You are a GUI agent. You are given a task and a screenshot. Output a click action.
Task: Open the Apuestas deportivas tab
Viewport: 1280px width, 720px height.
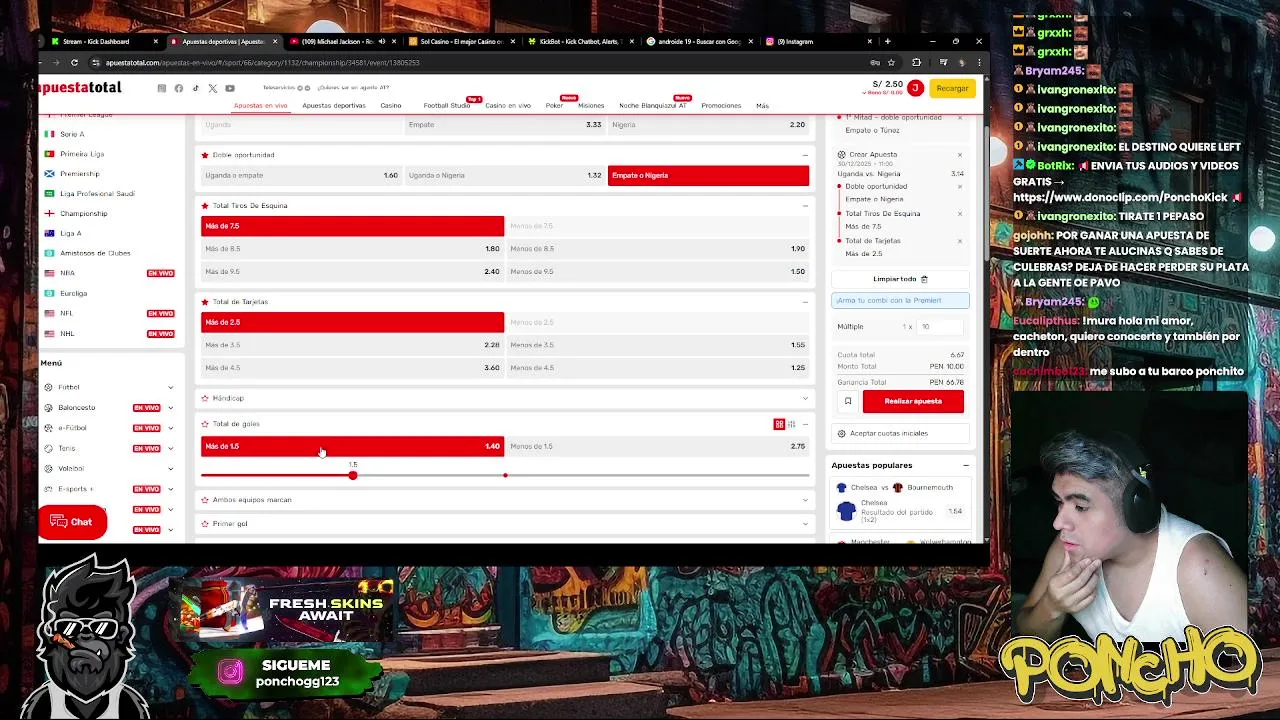[333, 105]
